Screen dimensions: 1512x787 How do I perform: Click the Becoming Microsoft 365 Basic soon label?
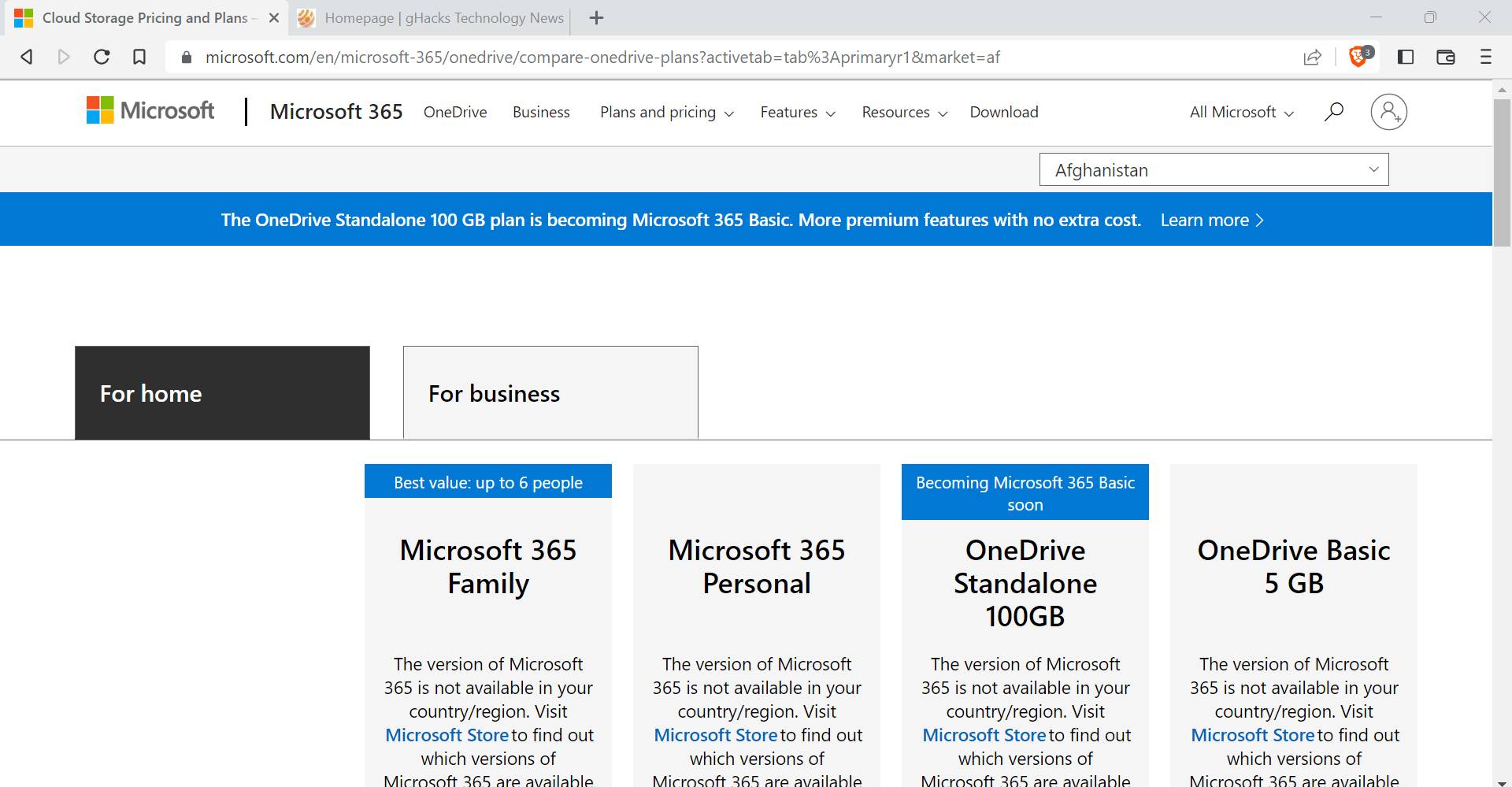coord(1025,493)
